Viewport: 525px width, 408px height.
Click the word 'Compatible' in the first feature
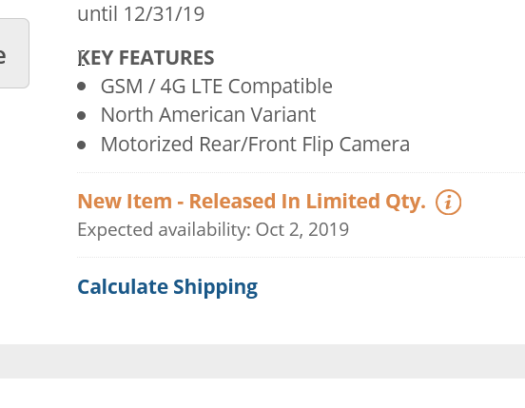pyautogui.click(x=280, y=86)
